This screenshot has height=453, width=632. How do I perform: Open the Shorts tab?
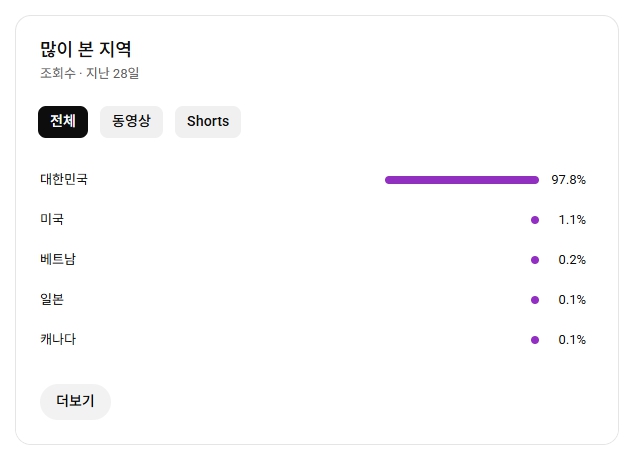click(x=208, y=122)
